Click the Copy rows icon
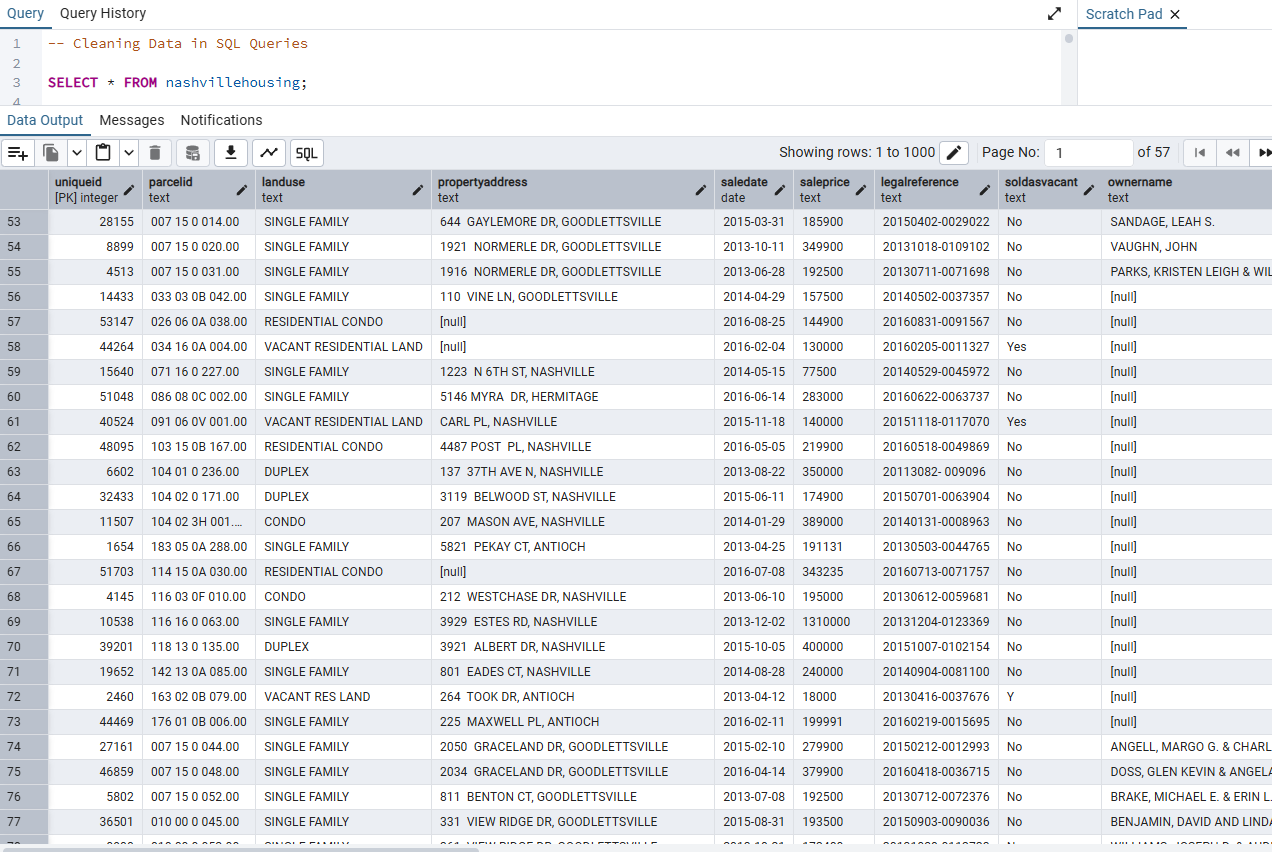Screen dimensions: 1272x852 [51, 153]
